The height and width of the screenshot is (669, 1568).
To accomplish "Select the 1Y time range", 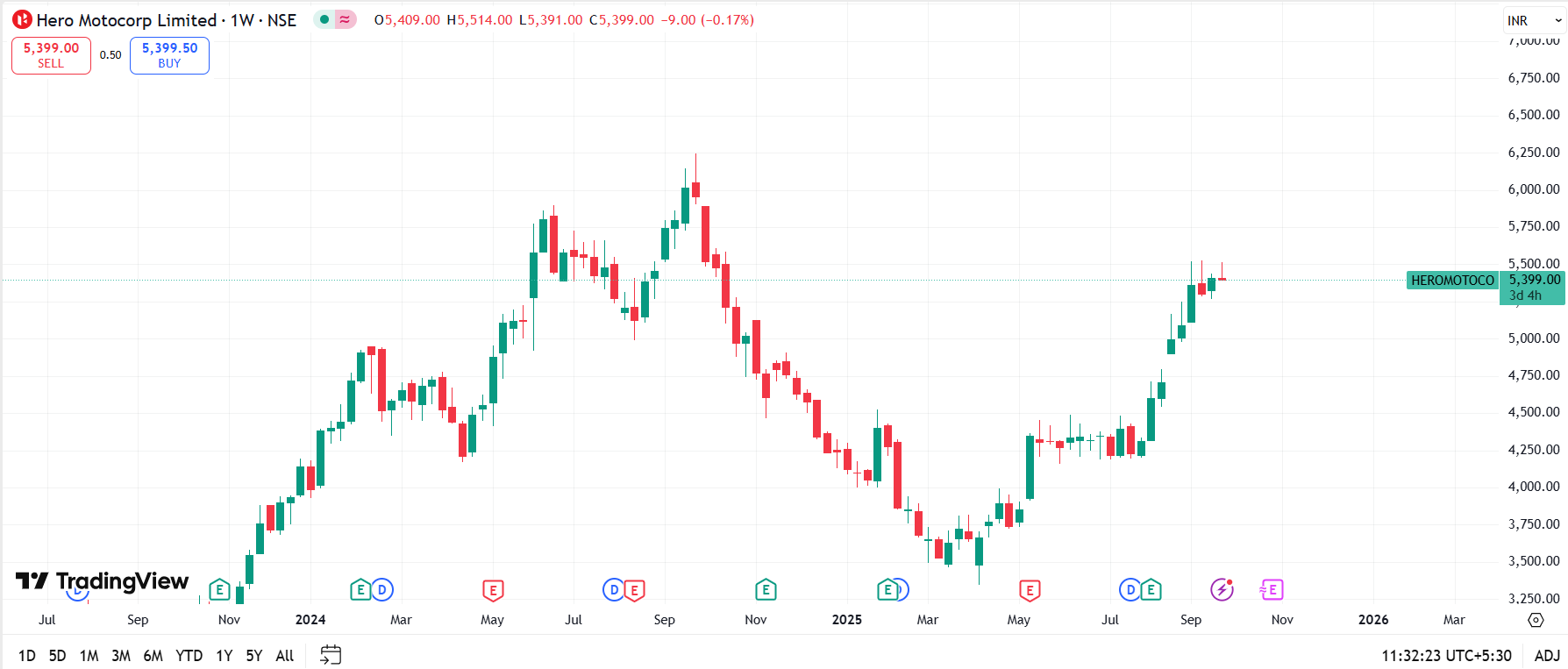I will pyautogui.click(x=225, y=655).
